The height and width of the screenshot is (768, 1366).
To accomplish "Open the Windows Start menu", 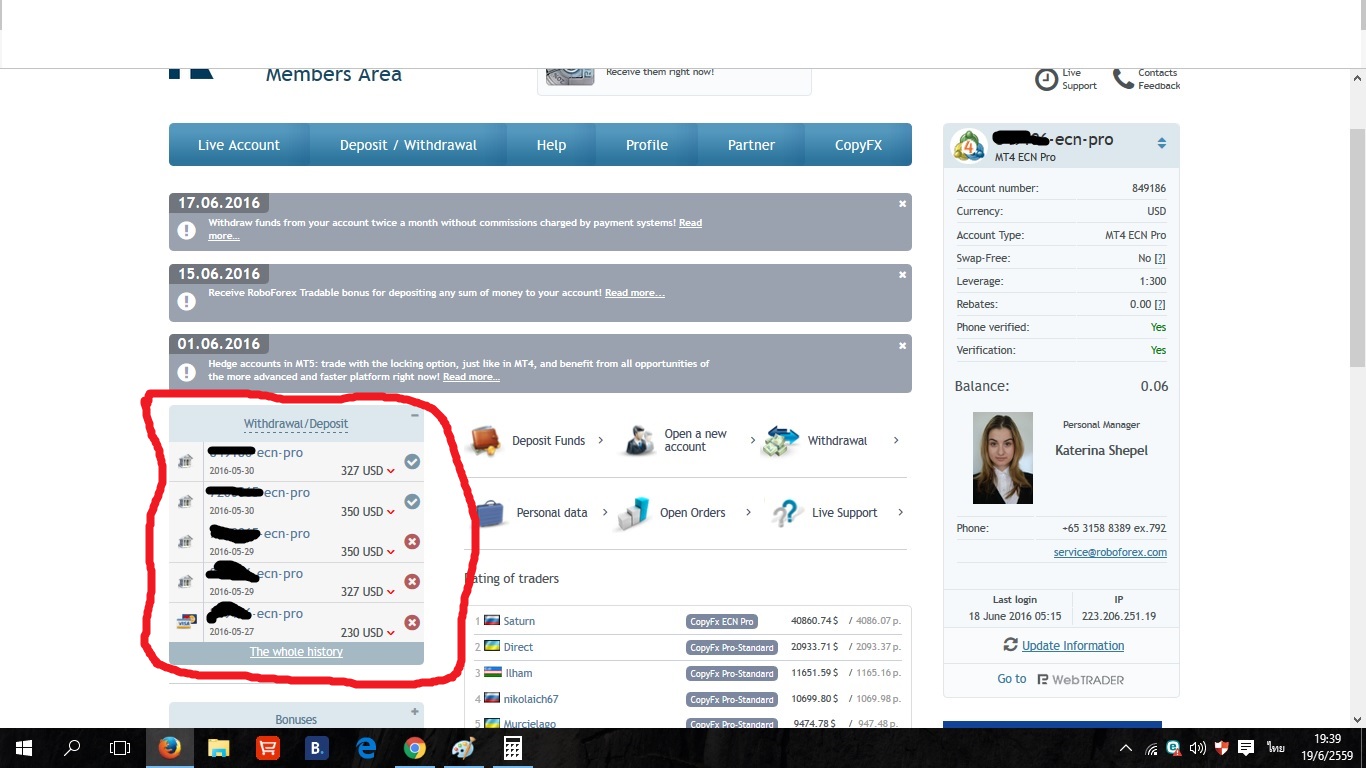I will (23, 748).
